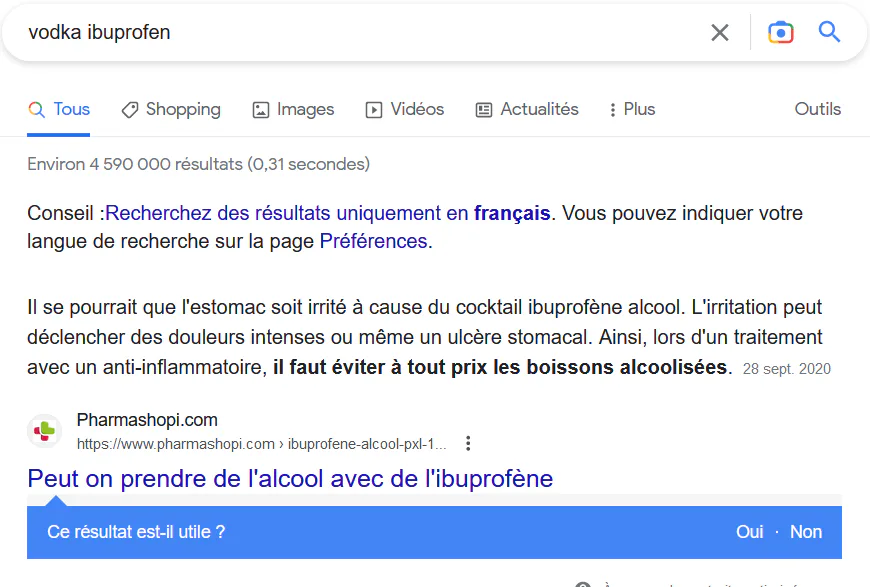Open search by image camera icon

pos(780,33)
